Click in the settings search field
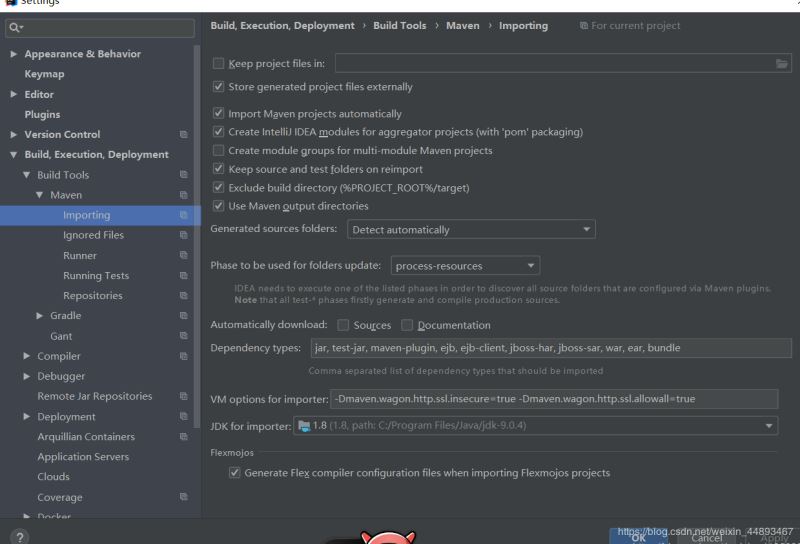800x544 pixels. click(100, 28)
